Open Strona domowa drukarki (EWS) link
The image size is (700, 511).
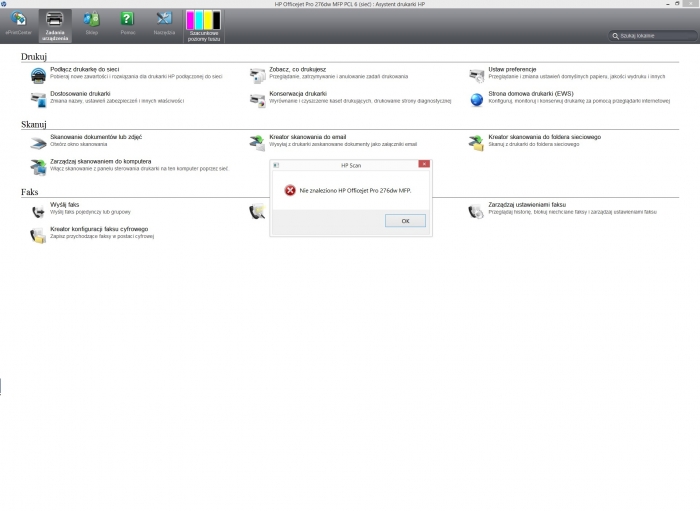(x=531, y=94)
